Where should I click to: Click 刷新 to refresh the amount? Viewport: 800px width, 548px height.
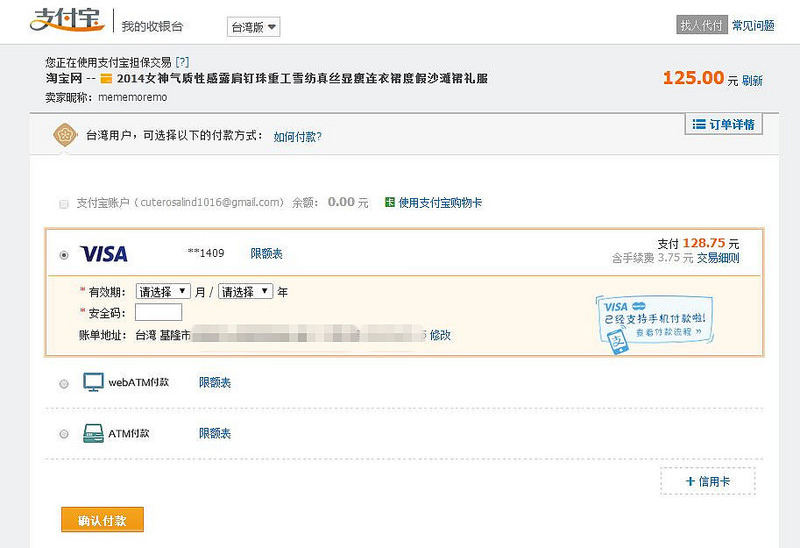[x=752, y=81]
